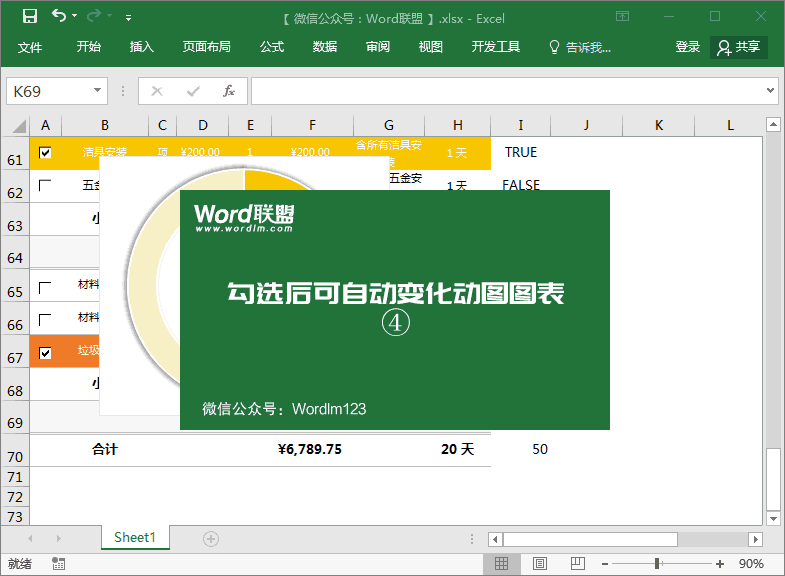
Task: Switch to the 插入 ribbon tab
Action: (x=142, y=47)
